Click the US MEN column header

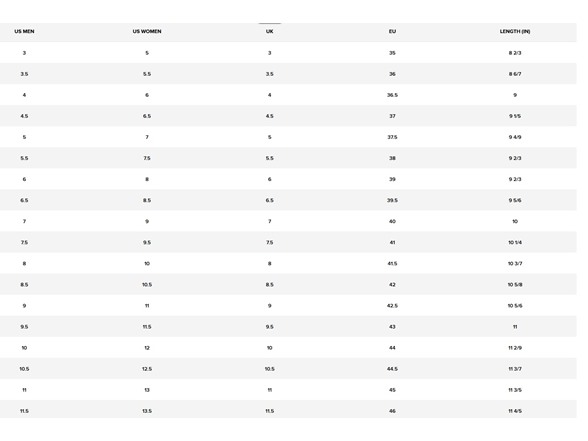coord(24,32)
